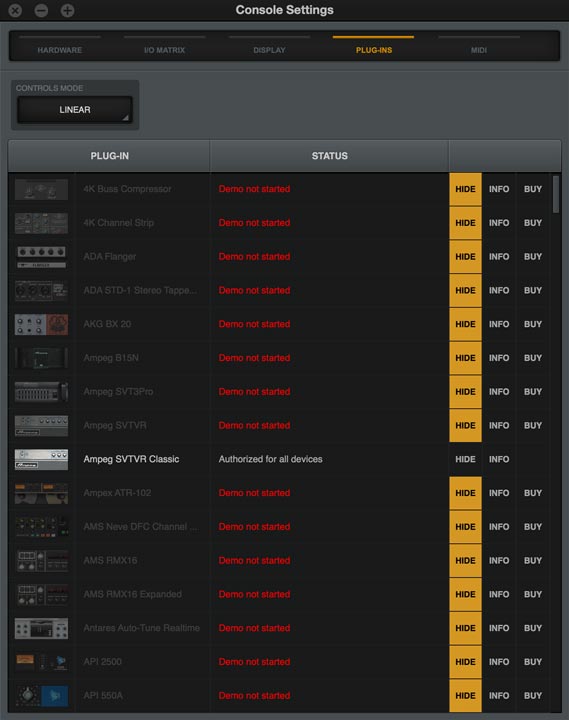Select the PLUG-INS tab

(374, 50)
